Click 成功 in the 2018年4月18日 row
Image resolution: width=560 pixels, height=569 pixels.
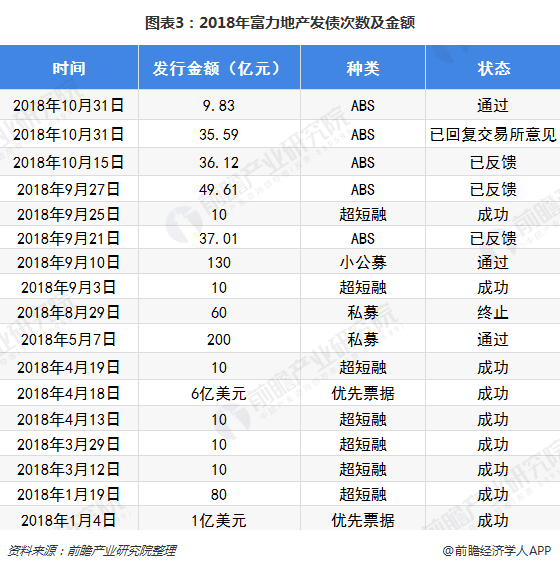pos(493,393)
